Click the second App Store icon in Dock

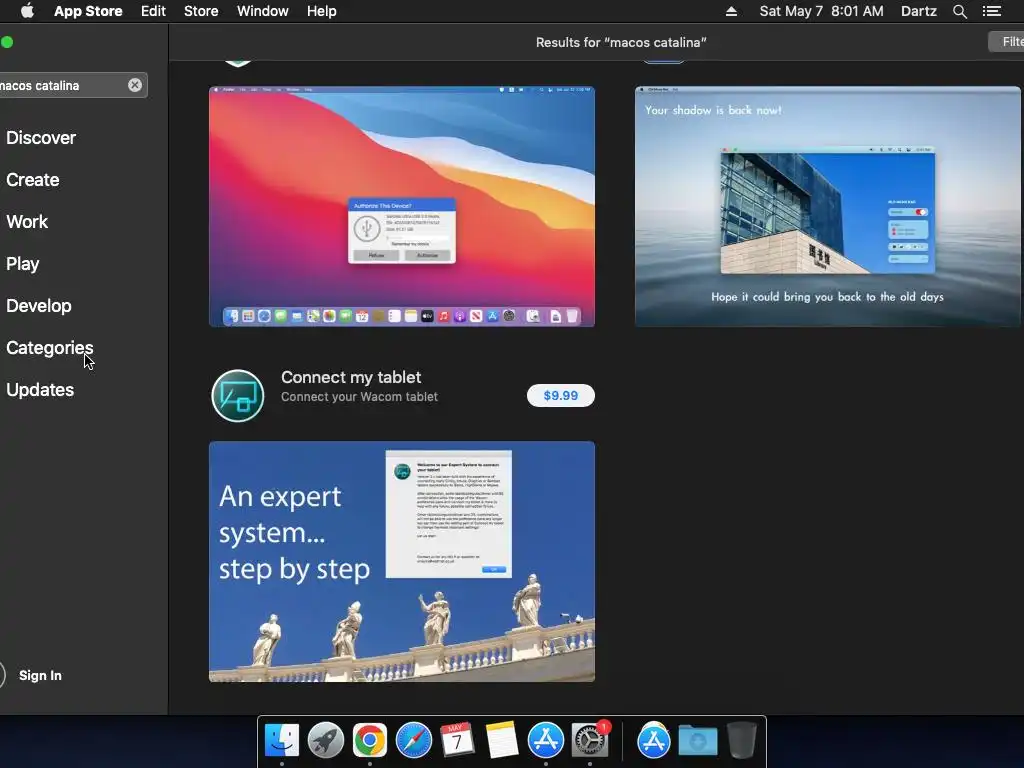pyautogui.click(x=654, y=741)
